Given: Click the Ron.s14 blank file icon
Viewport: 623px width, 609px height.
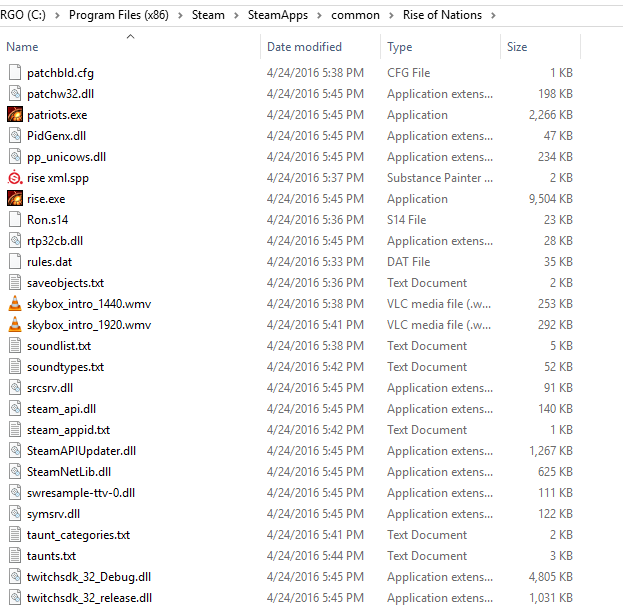Looking at the screenshot, I should 15,220.
